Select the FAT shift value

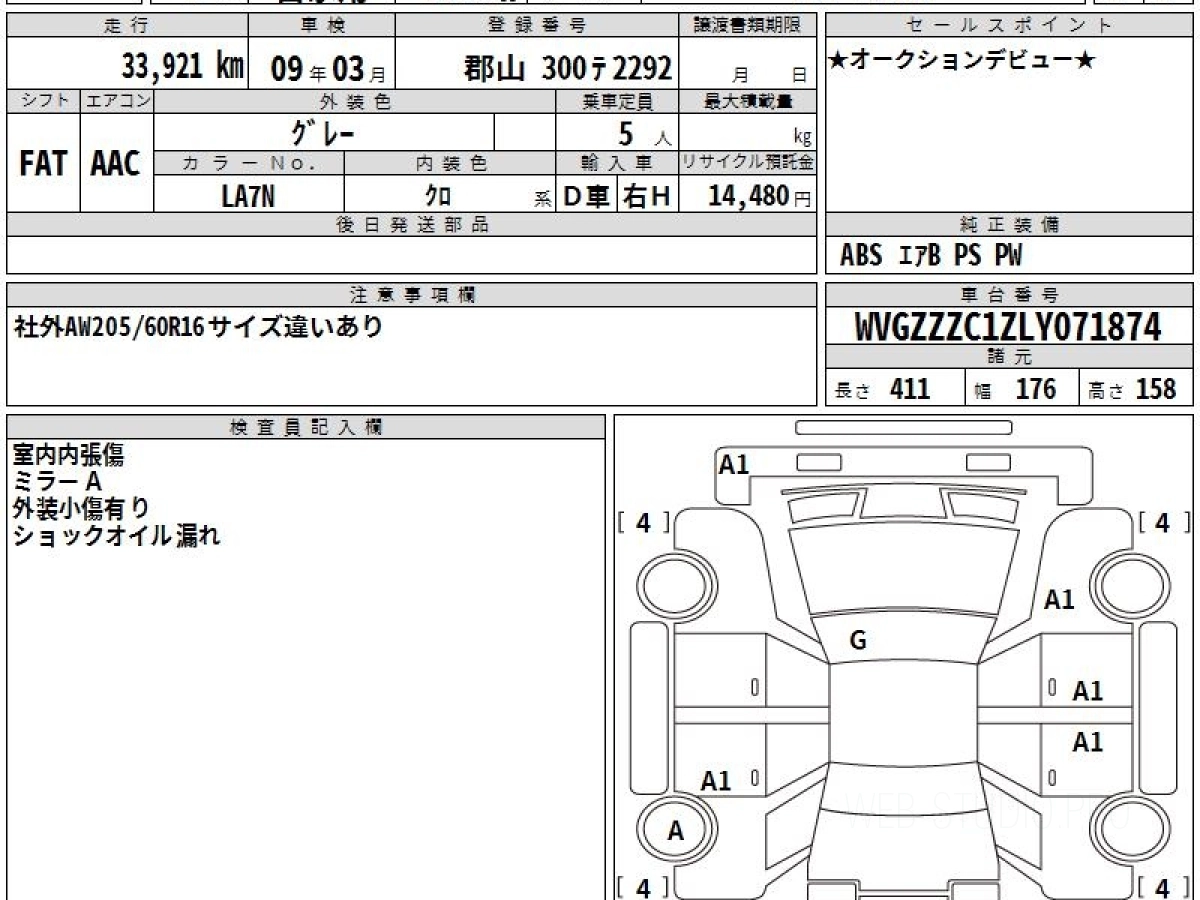tap(43, 164)
